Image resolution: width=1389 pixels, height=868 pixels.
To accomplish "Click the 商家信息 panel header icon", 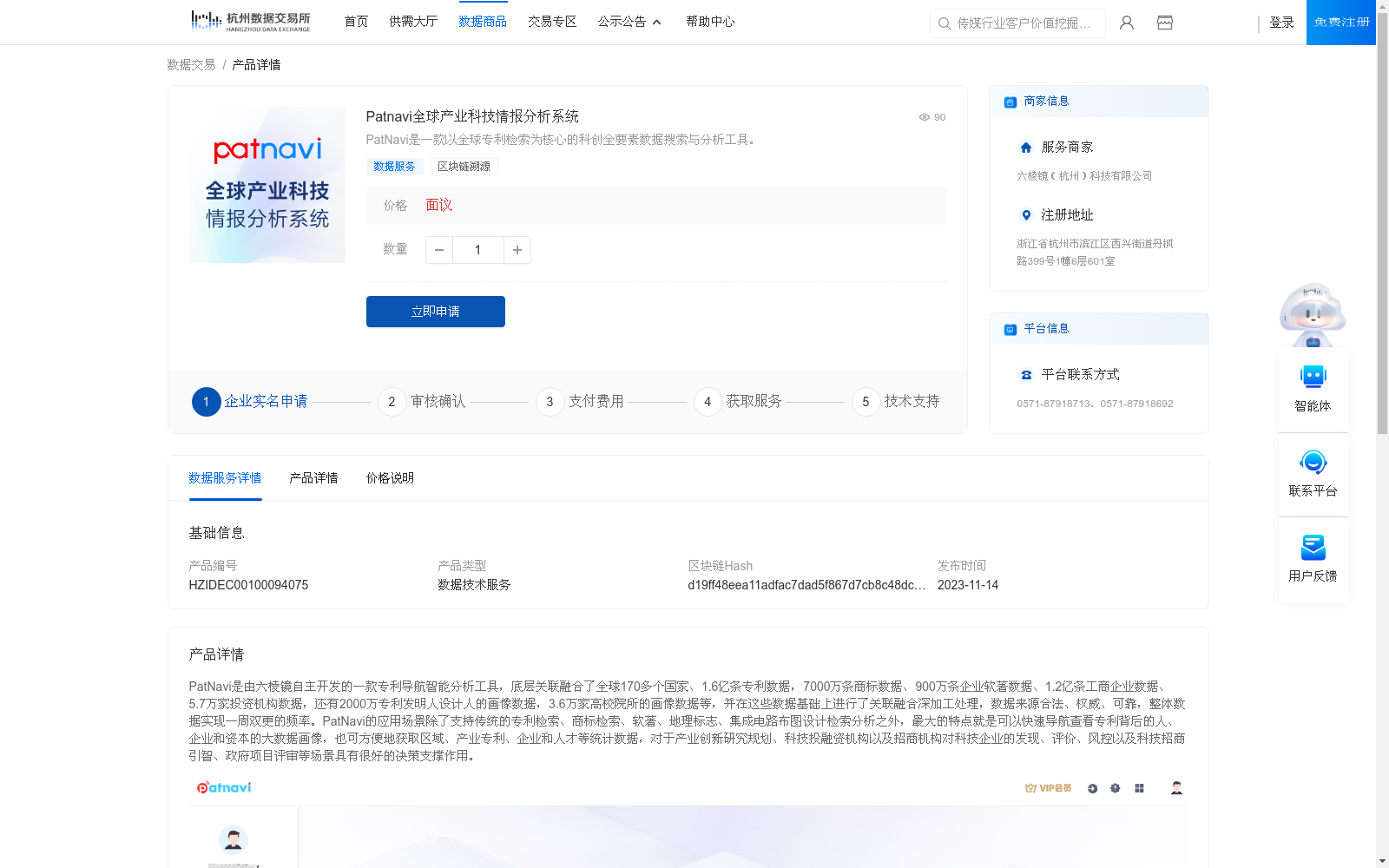I will coord(1010,102).
